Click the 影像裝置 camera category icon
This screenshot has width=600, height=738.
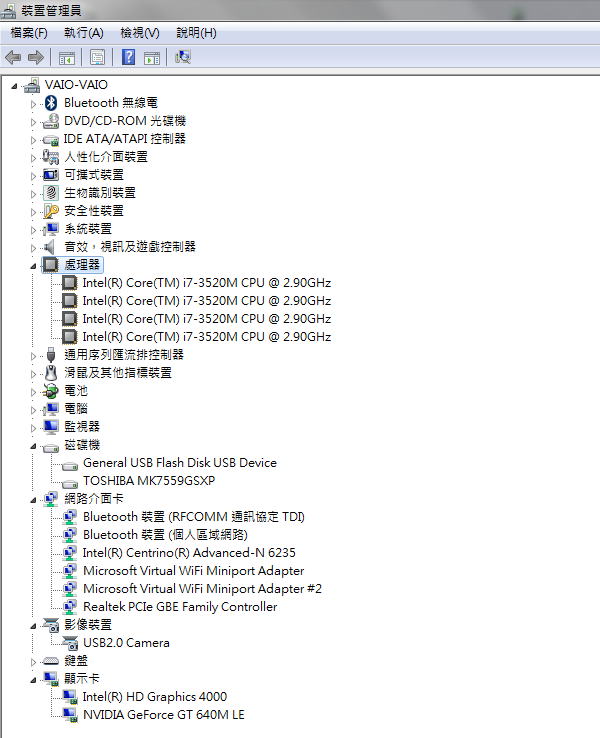coord(50,625)
